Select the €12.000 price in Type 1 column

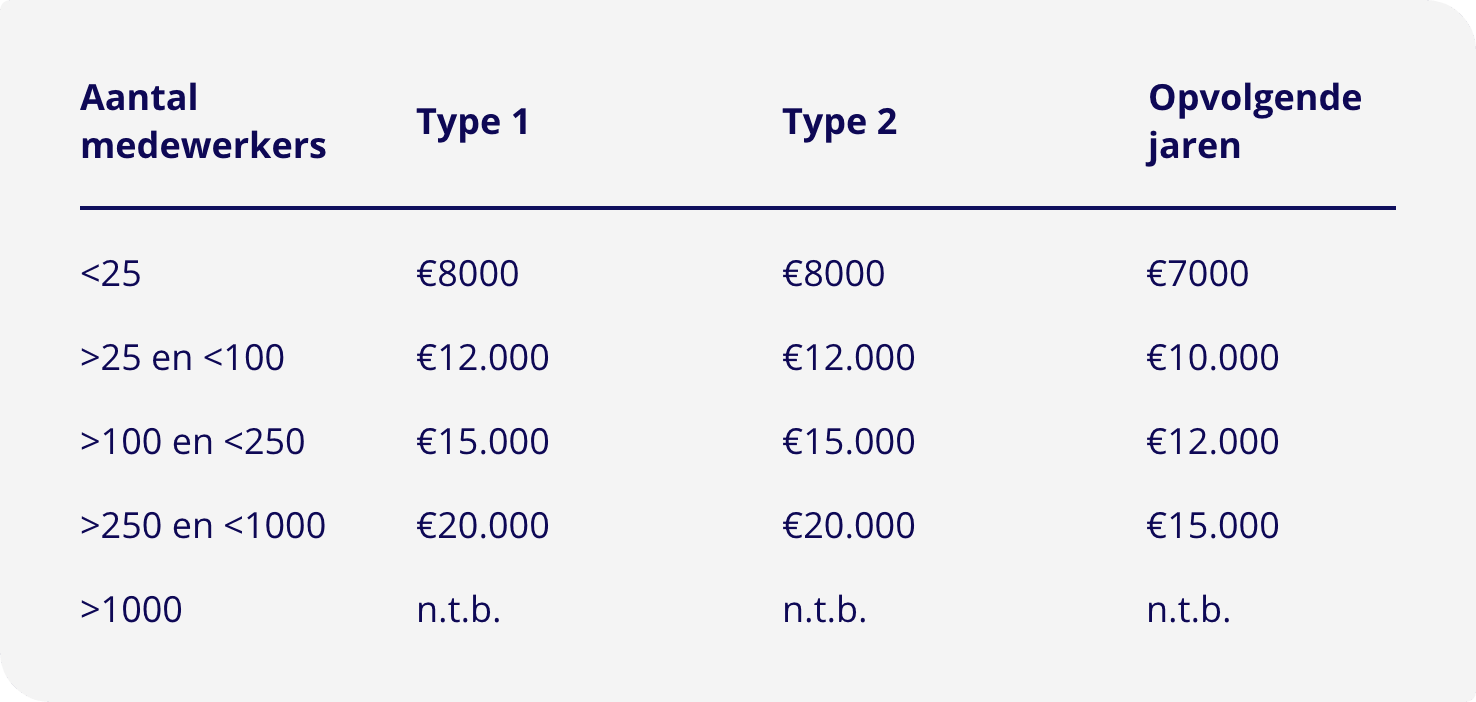pos(483,358)
